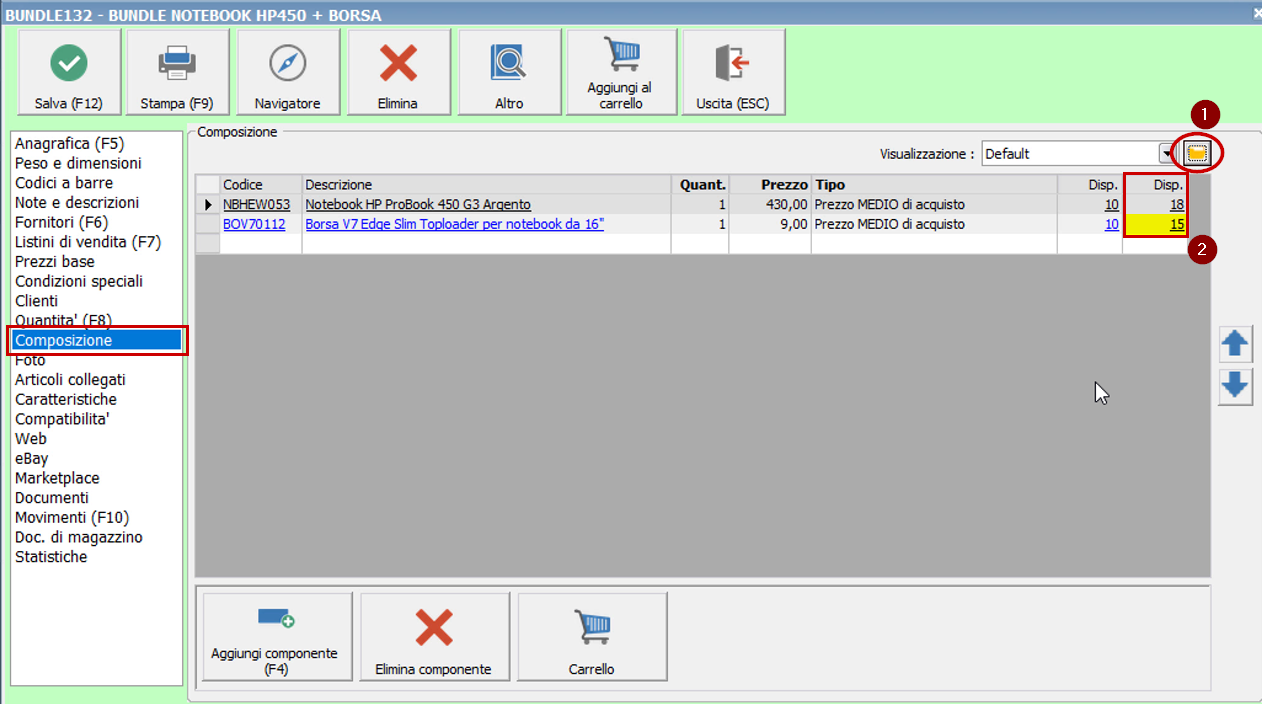1262x704 pixels.
Task: Move component up with blue up arrow
Action: click(1236, 345)
